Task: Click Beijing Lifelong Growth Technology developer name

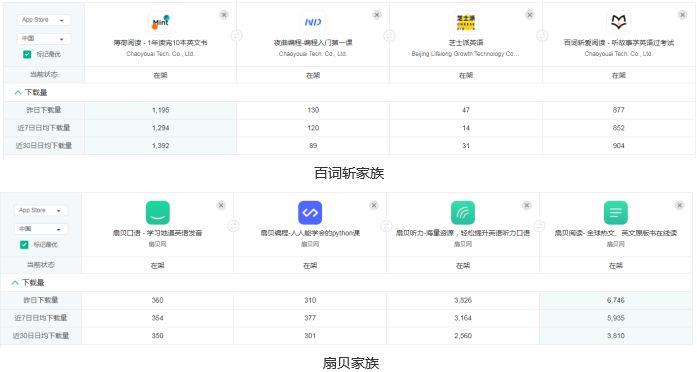Action: [x=465, y=54]
